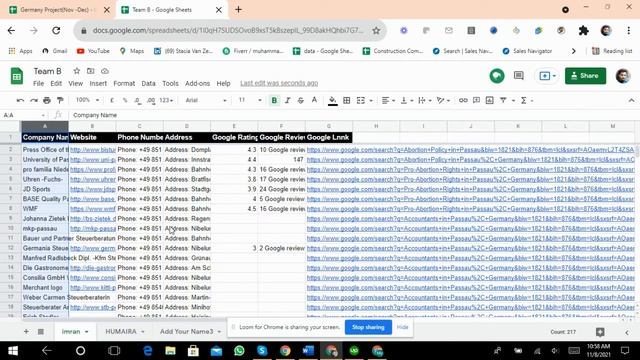This screenshot has width=640, height=360.
Task: Click the Insert chart icon
Action: click(489, 100)
